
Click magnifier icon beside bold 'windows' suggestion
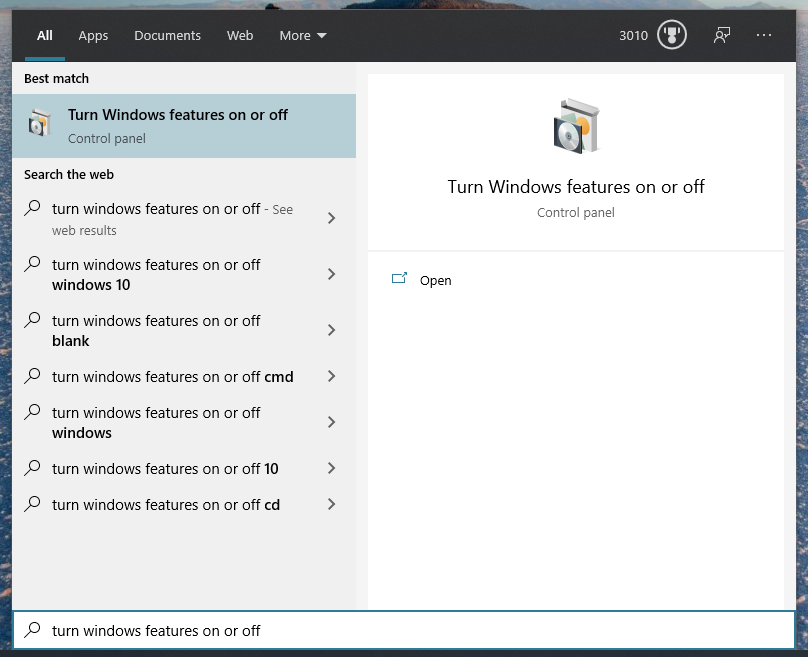[x=32, y=412]
